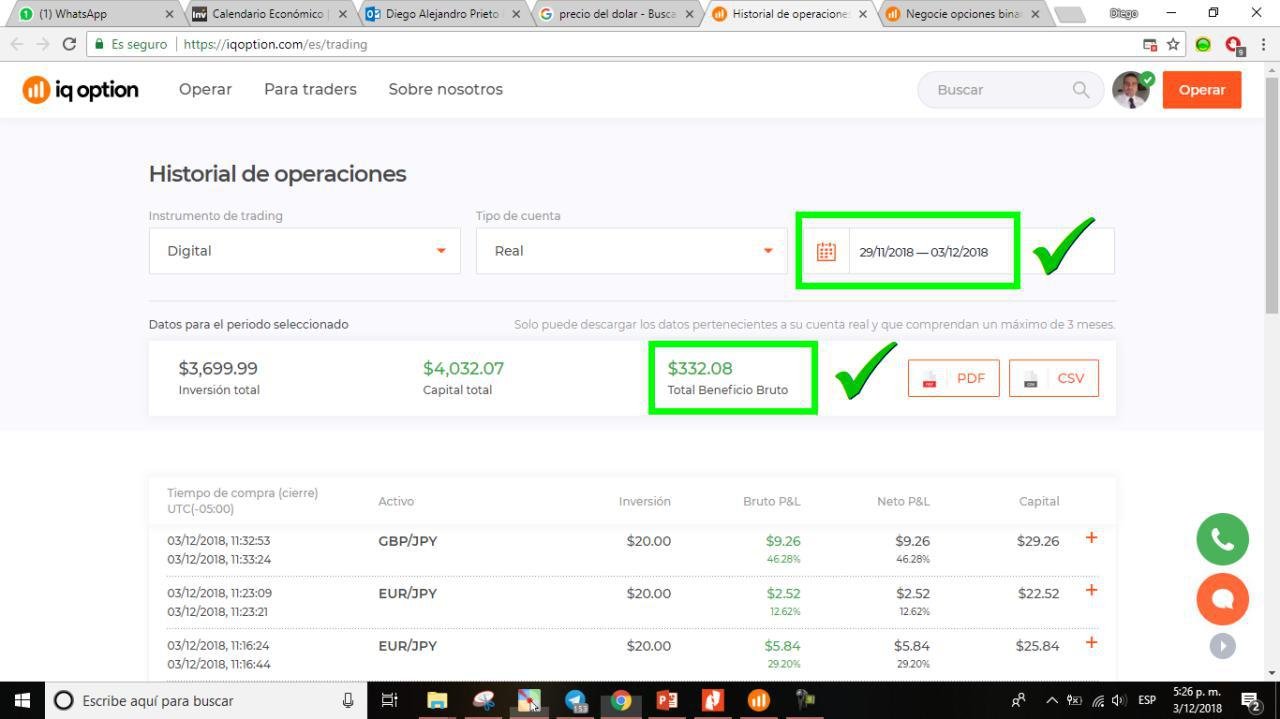
Task: Open Telegram from the taskbar
Action: [575, 700]
